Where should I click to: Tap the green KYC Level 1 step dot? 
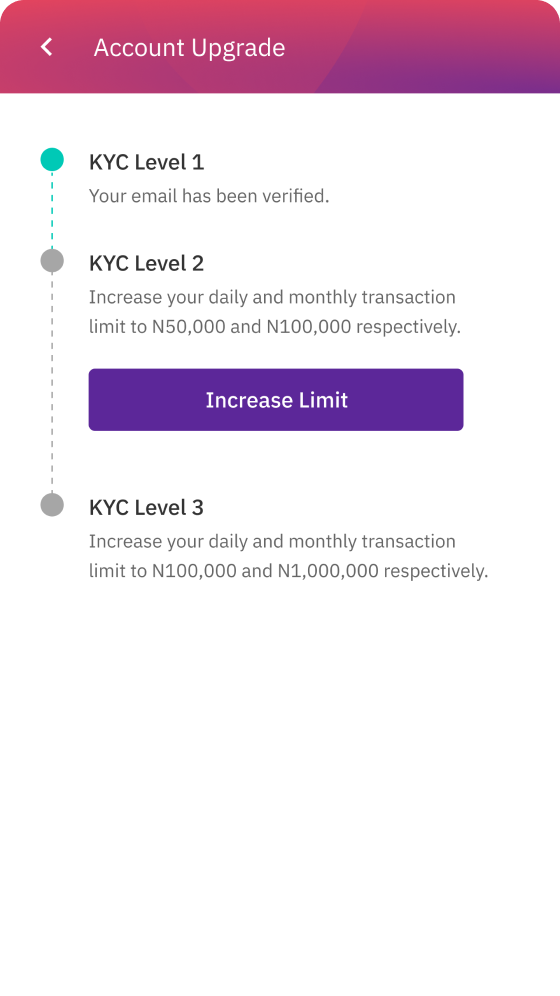coord(52,159)
